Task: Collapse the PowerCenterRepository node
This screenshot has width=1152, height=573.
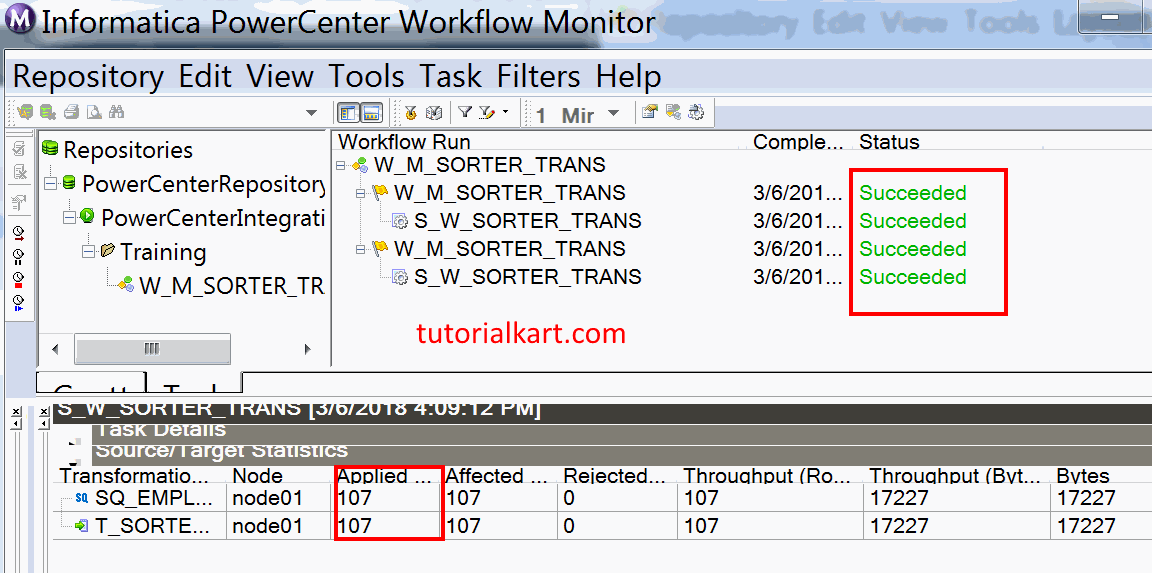Action: pos(49,183)
